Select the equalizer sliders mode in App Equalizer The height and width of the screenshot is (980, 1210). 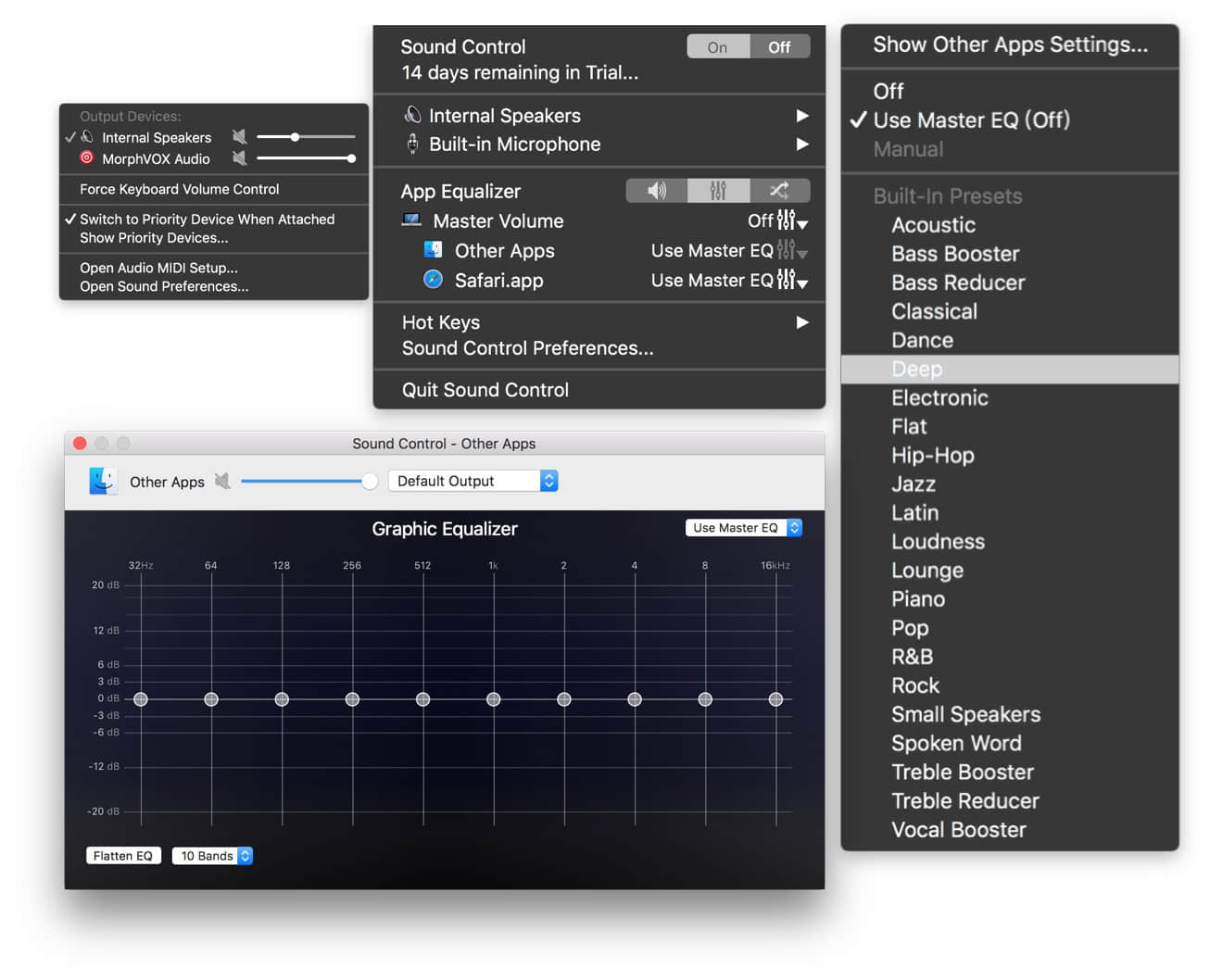718,191
